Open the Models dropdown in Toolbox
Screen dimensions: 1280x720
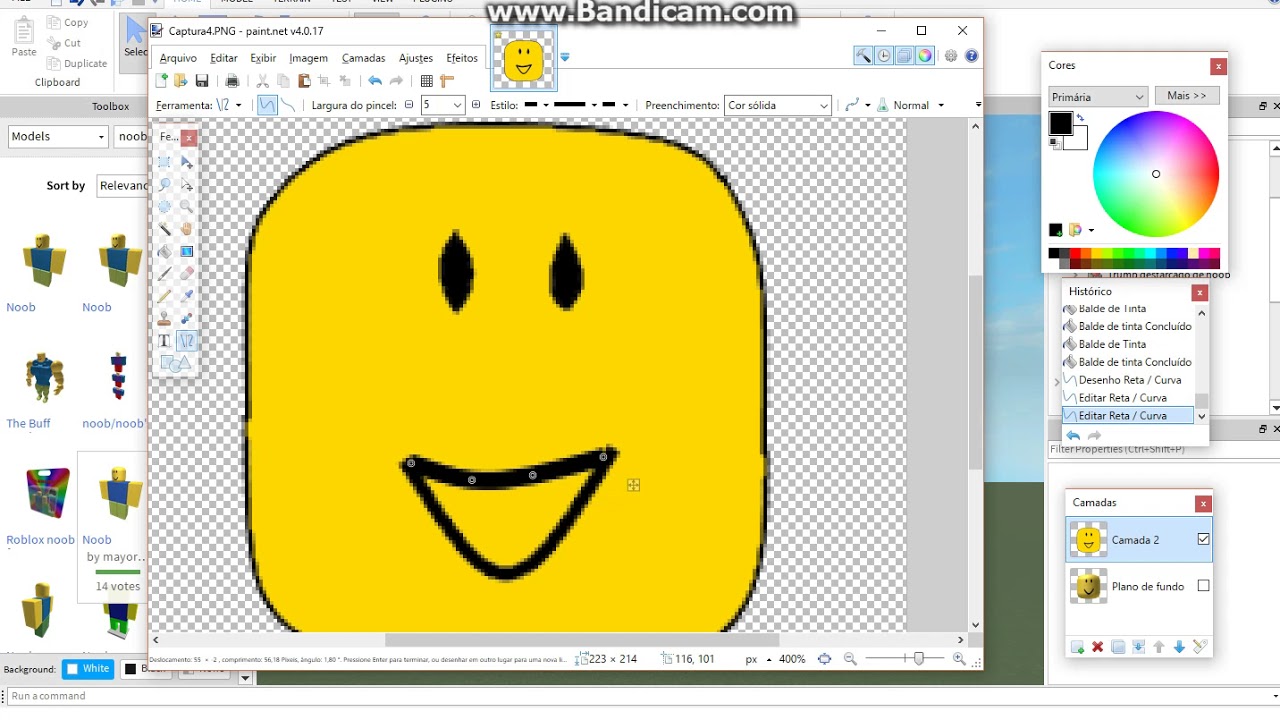tap(58, 137)
